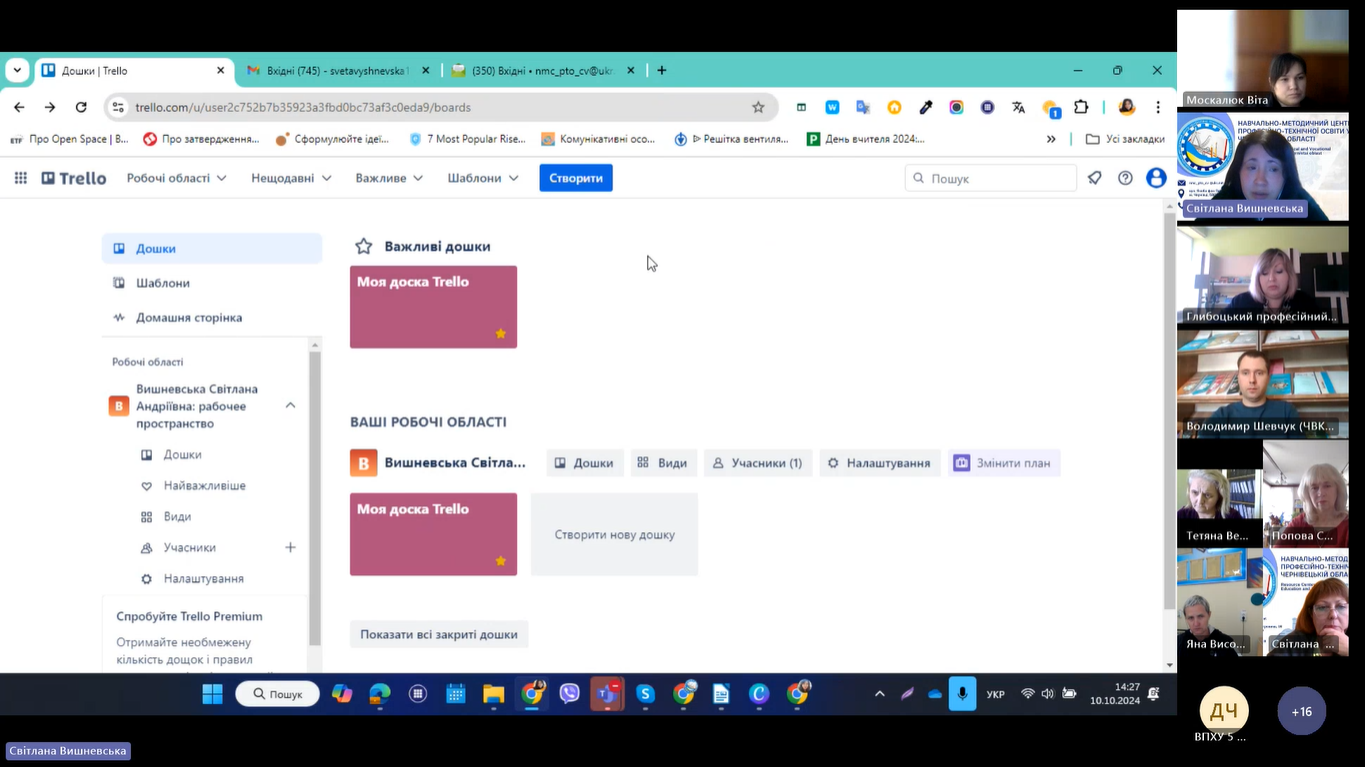This screenshot has height=767, width=1365.
Task: Open the Trello help question icon
Action: (1125, 178)
